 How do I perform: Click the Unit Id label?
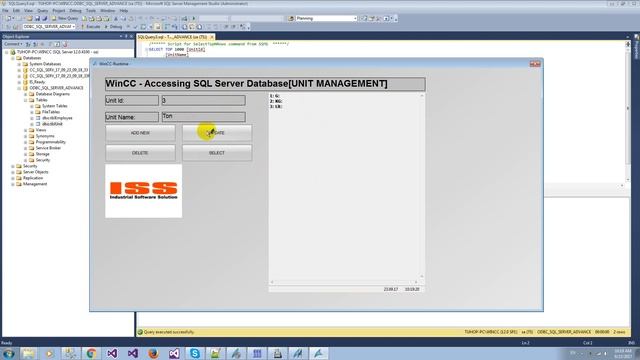[x=132, y=100]
